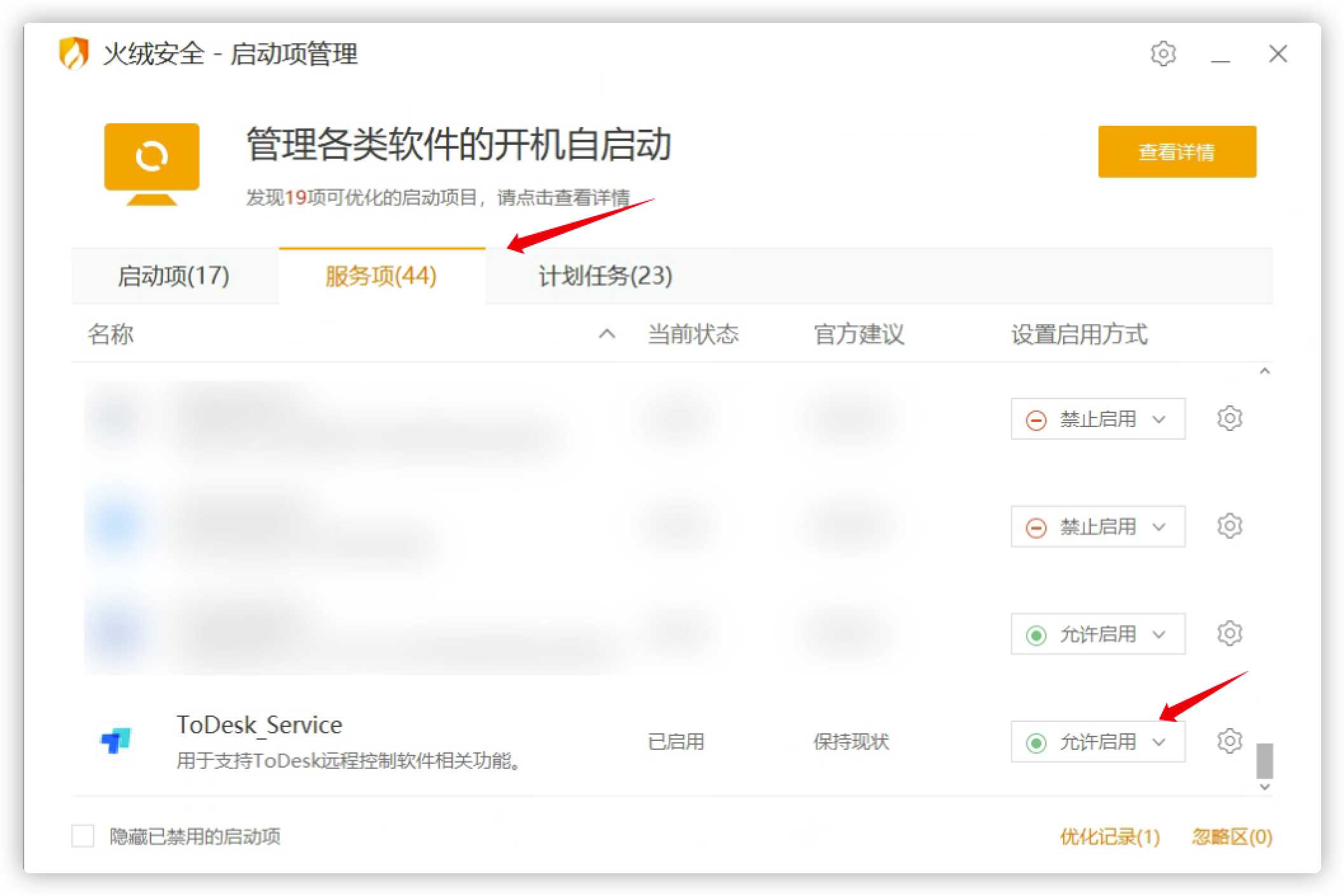Open 优化记录(1) link
Image resolution: width=1344 pixels, height=896 pixels.
pos(1109,837)
